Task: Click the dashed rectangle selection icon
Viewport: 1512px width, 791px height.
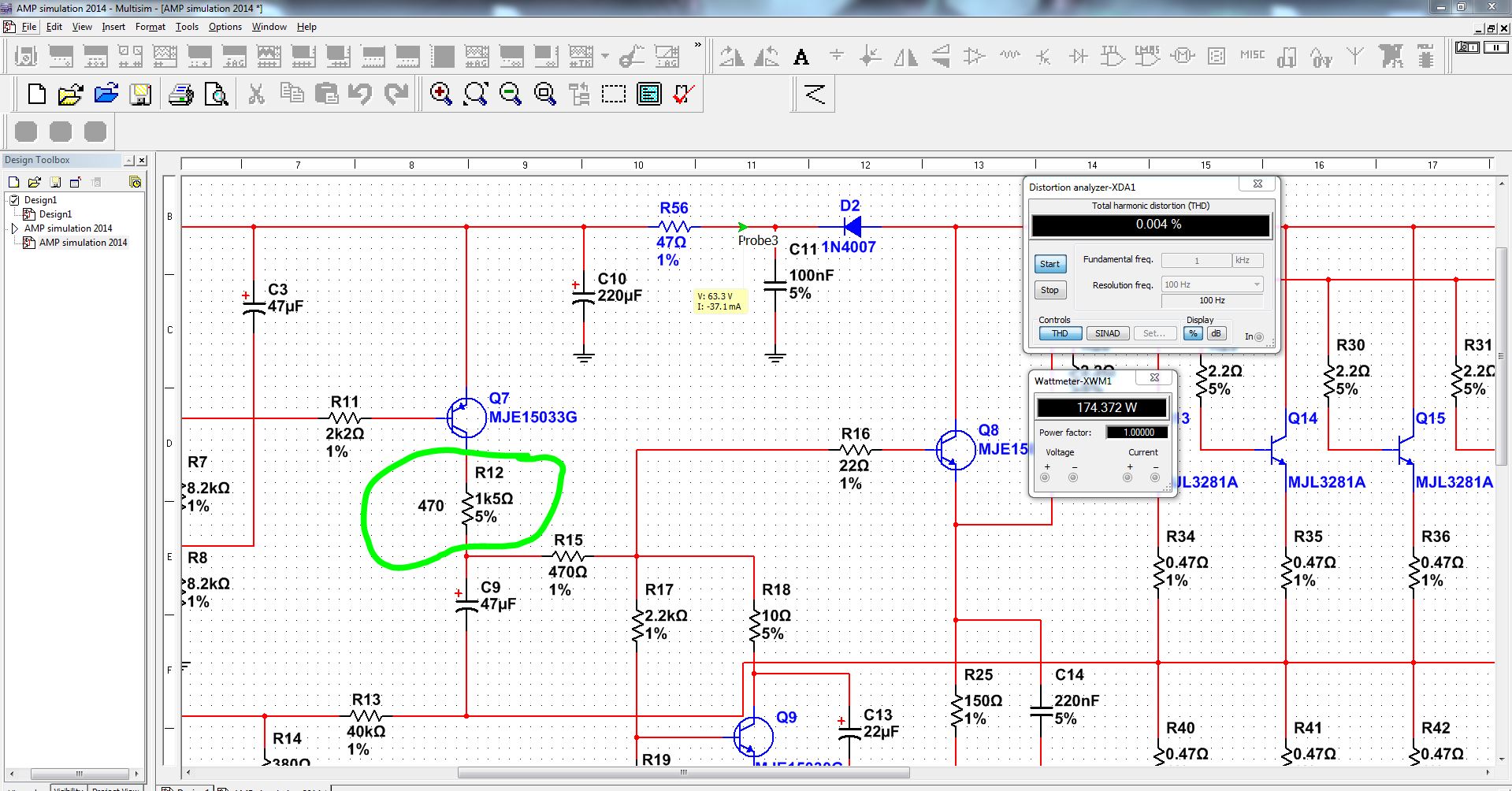Action: pos(613,95)
